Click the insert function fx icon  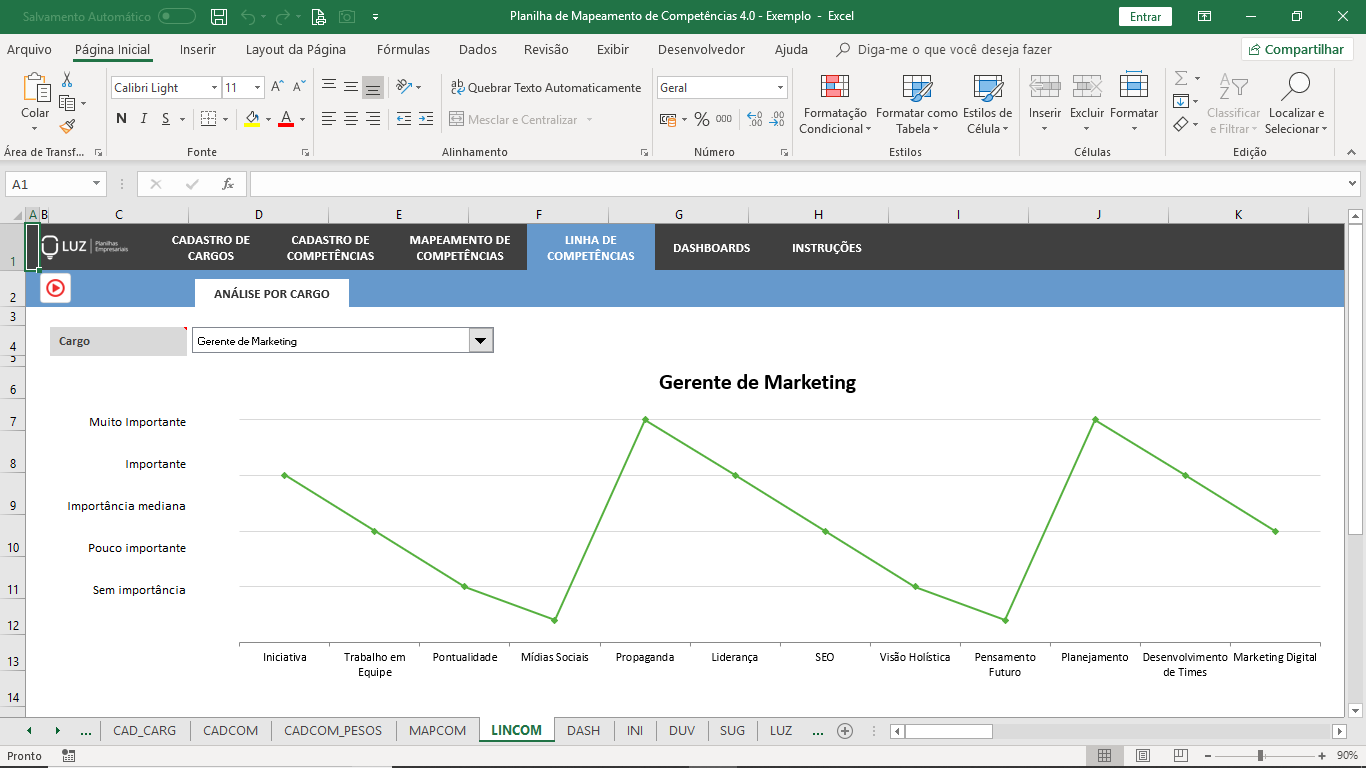tap(228, 184)
